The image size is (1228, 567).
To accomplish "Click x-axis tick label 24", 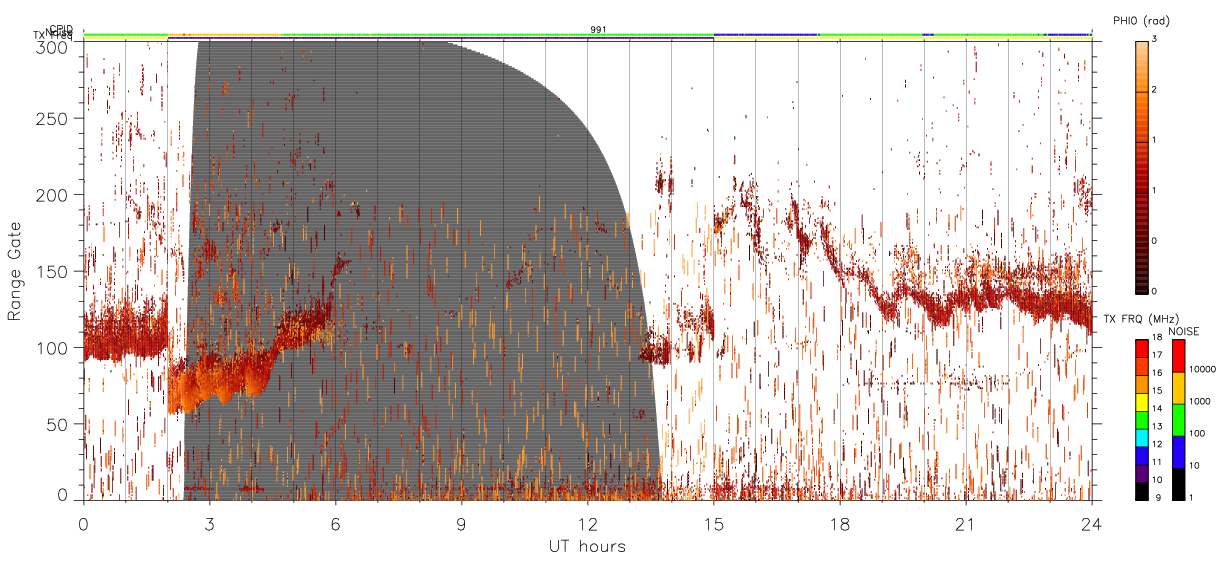I will pyautogui.click(x=1091, y=524).
